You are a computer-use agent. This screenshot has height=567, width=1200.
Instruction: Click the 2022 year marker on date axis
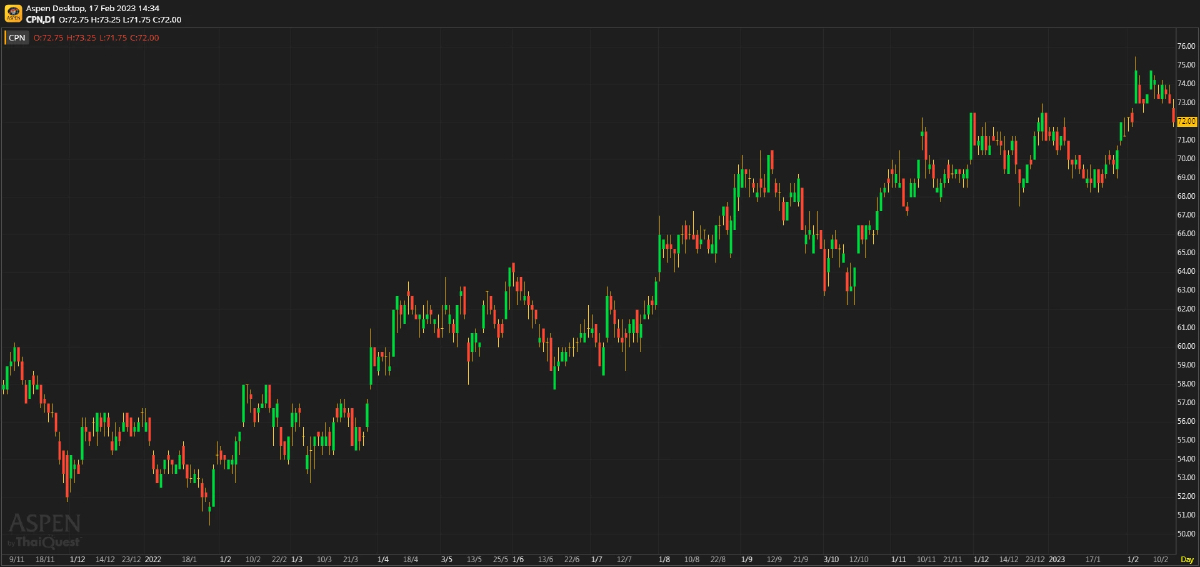153,559
